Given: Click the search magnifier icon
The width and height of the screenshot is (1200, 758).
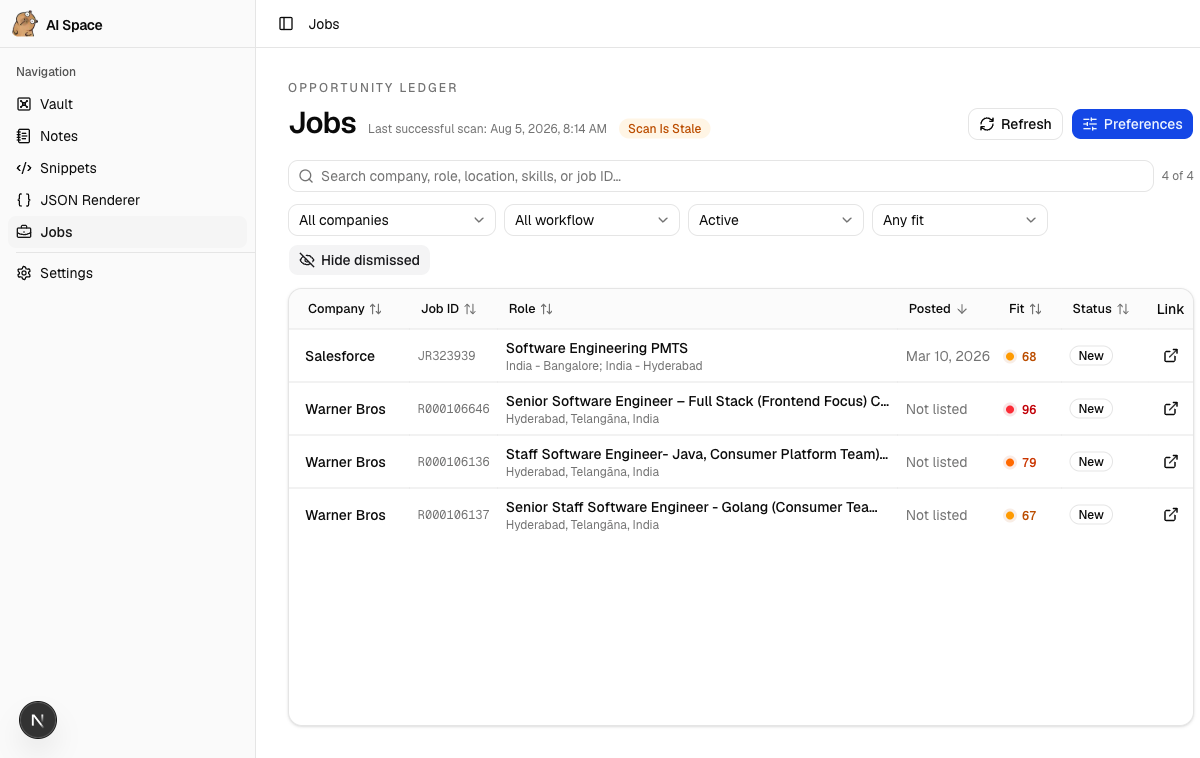Looking at the screenshot, I should pyautogui.click(x=306, y=176).
